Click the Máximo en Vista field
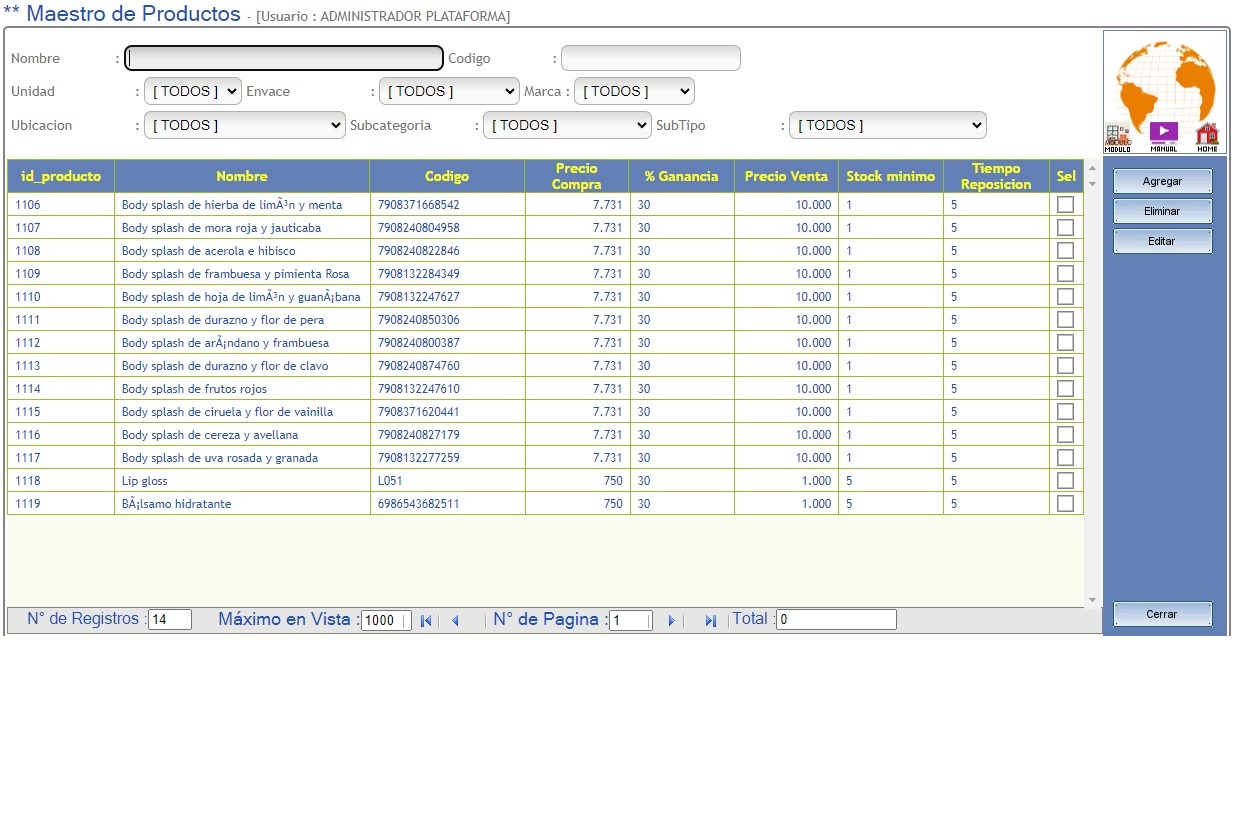Screen dimensions: 1233x822 386,620
